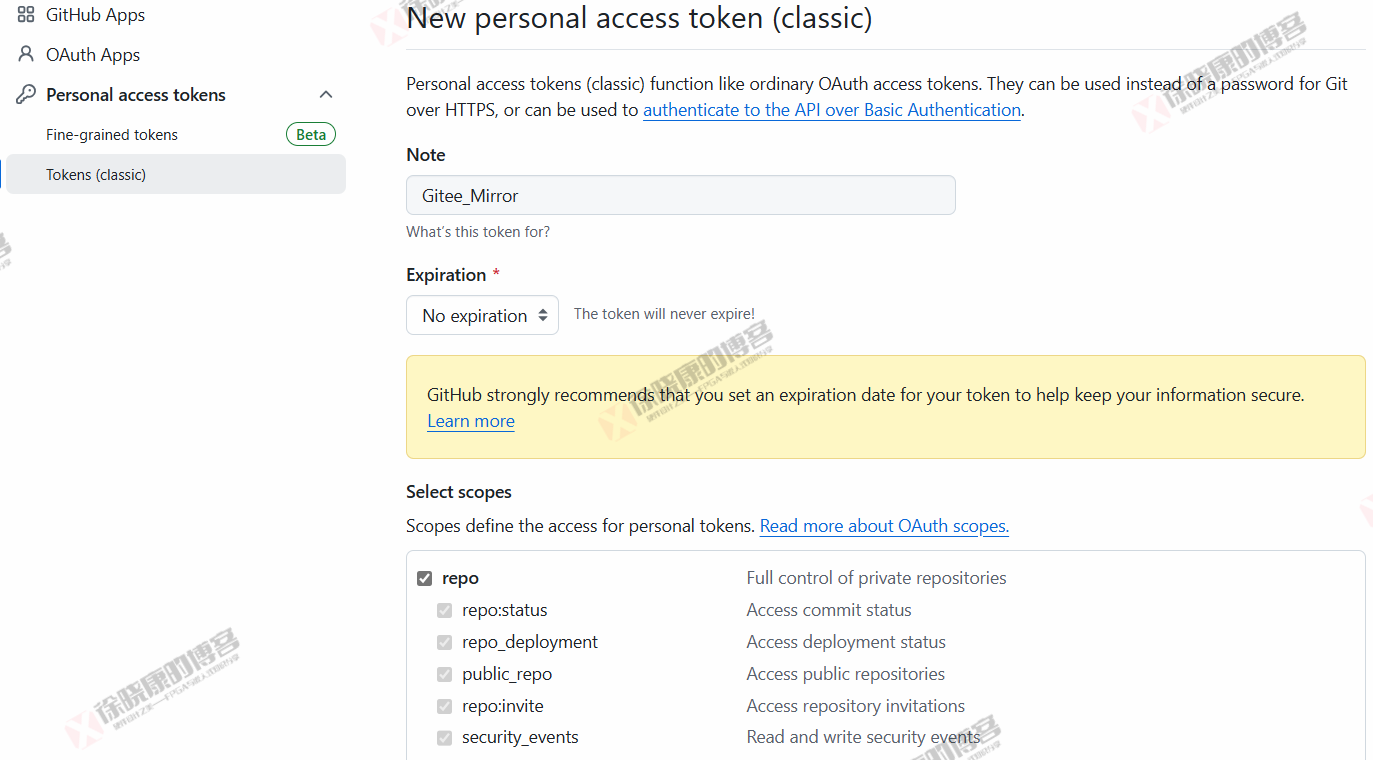This screenshot has width=1373, height=760.
Task: Select the checked repo scope checkmark icon
Action: point(425,577)
